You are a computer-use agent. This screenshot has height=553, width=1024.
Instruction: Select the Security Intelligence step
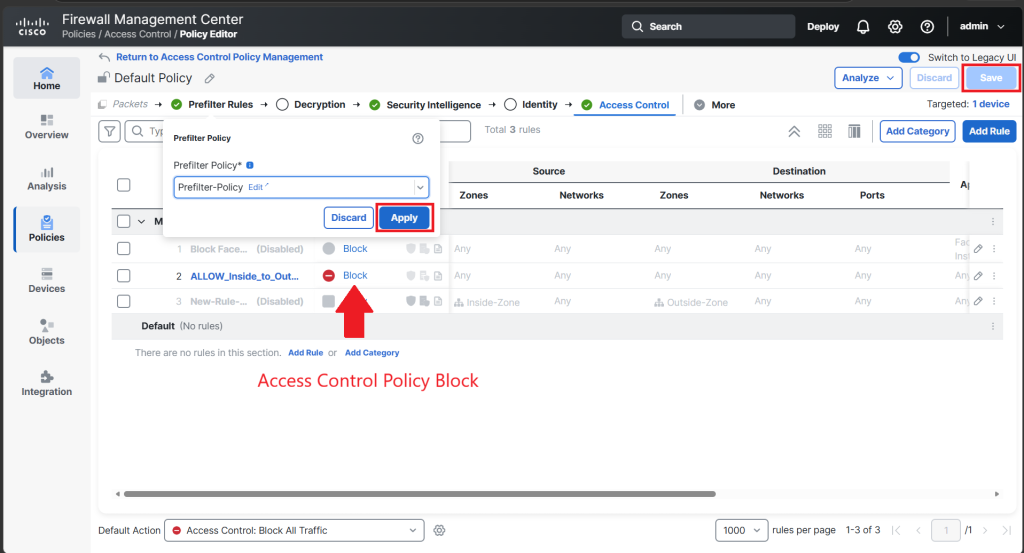[425, 104]
